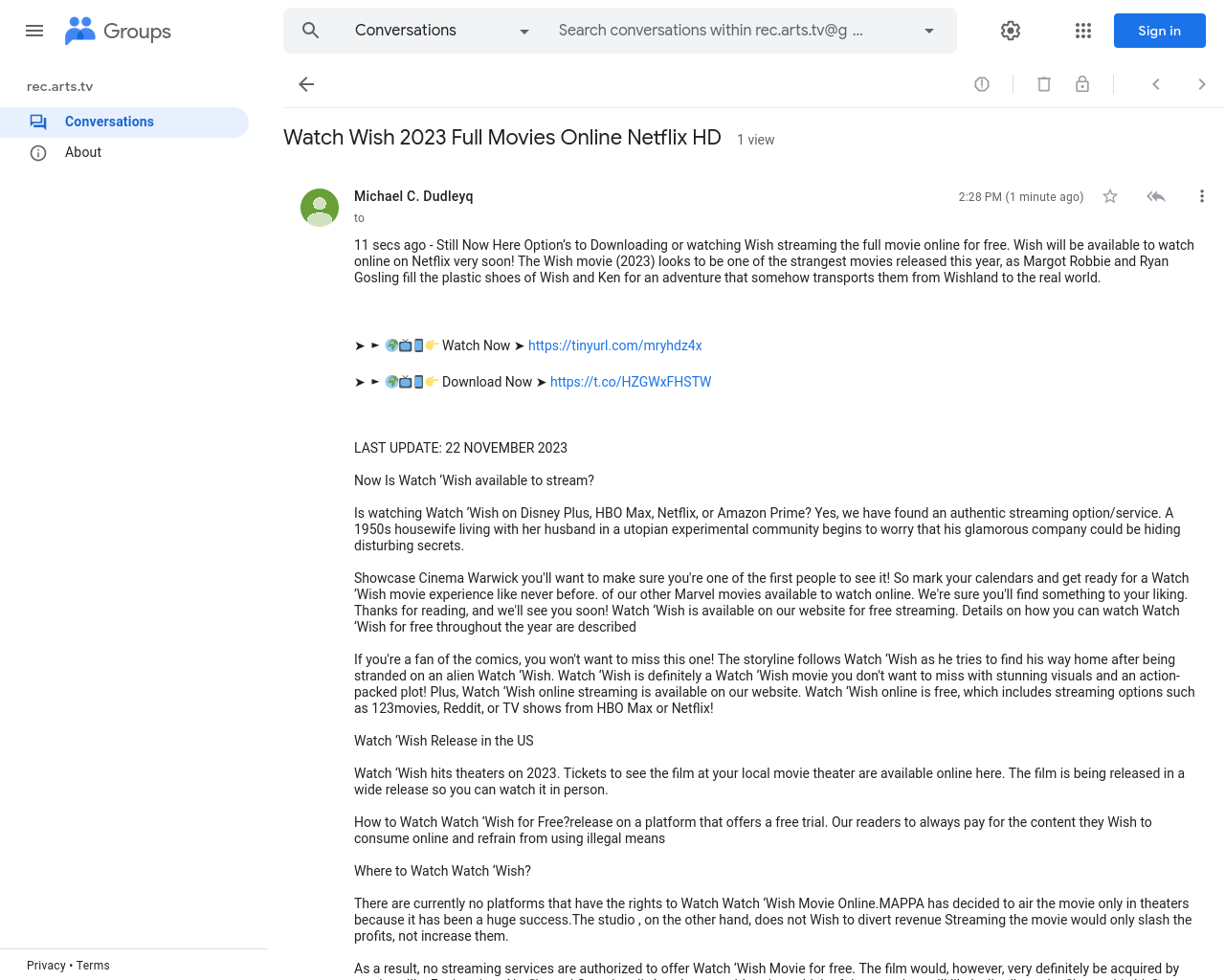Lock the conversation with padlock icon

(1082, 84)
